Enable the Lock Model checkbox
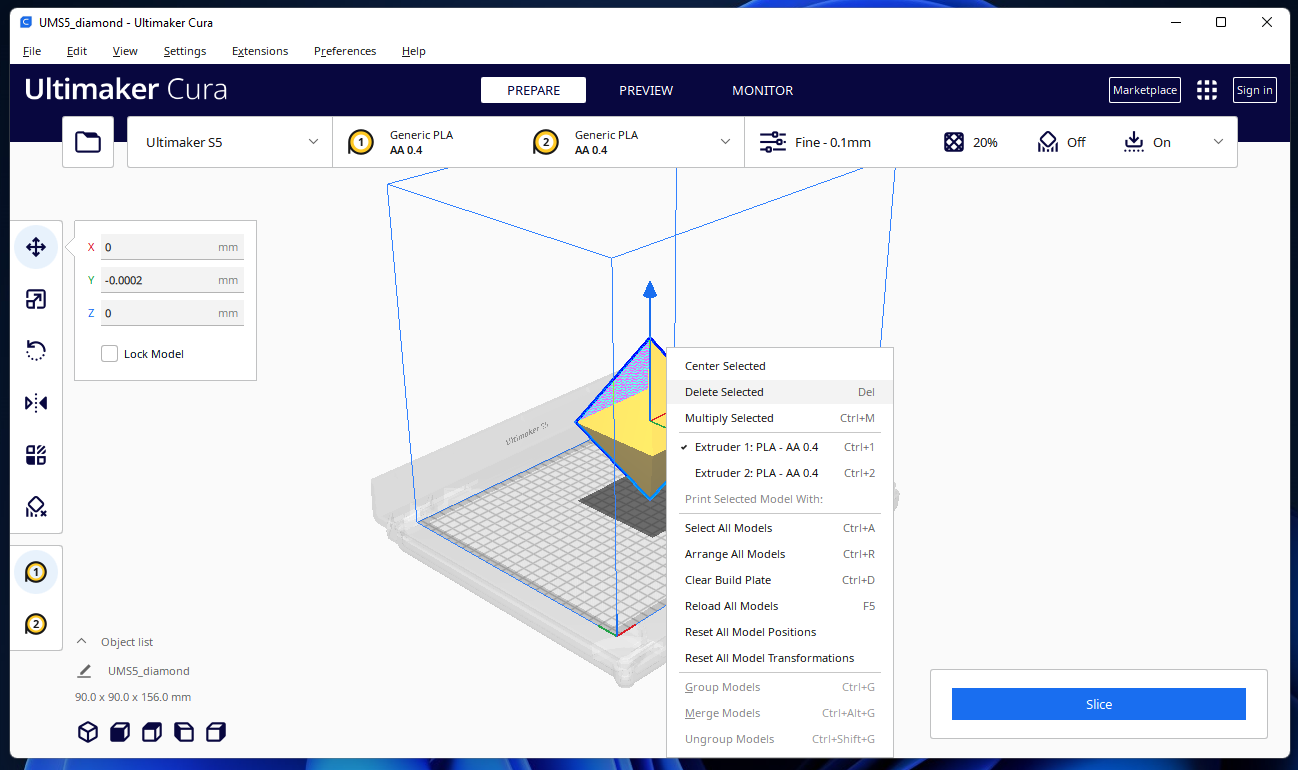The image size is (1298, 770). (110, 354)
